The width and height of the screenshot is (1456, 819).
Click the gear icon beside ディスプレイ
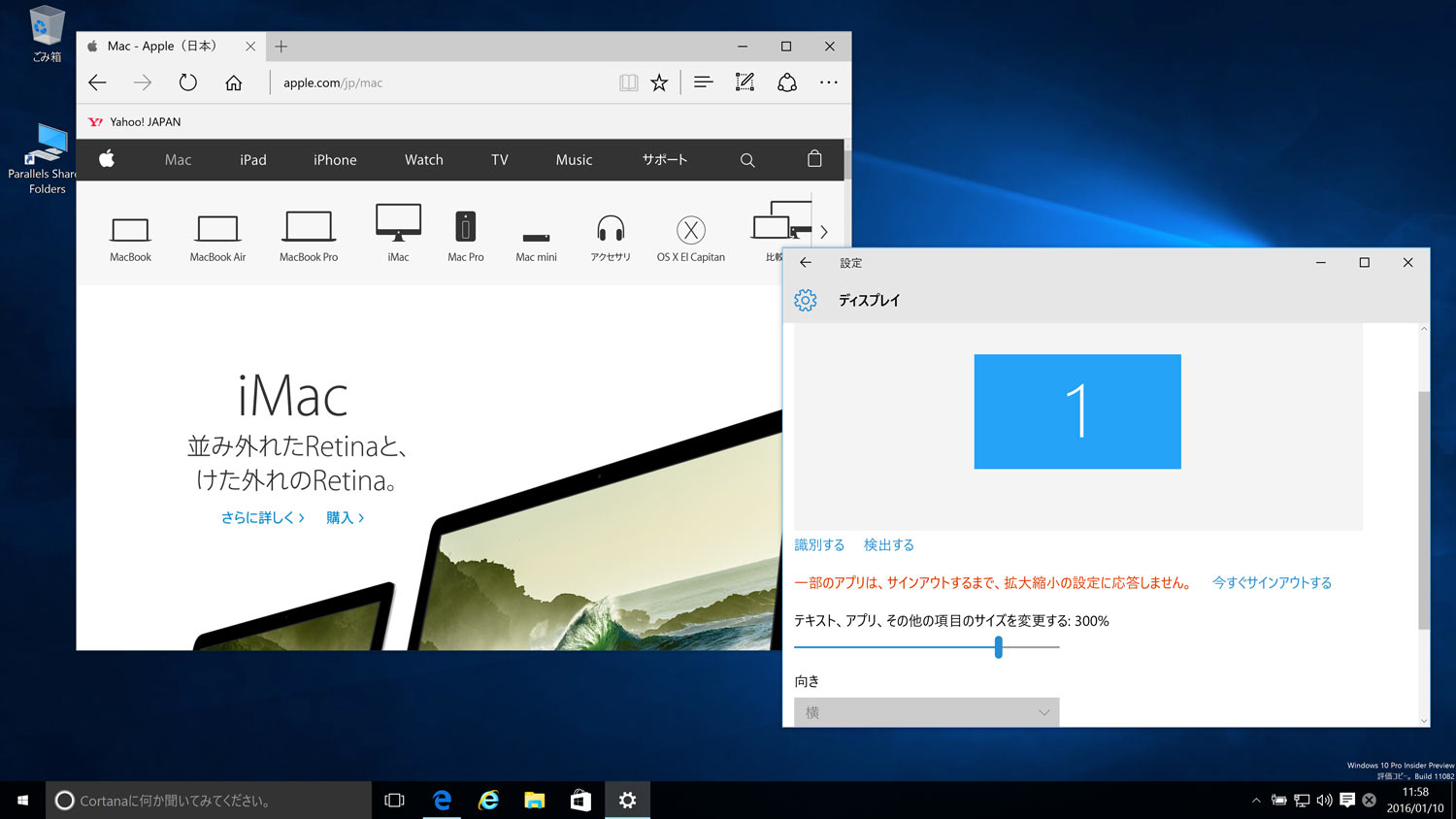coord(806,300)
